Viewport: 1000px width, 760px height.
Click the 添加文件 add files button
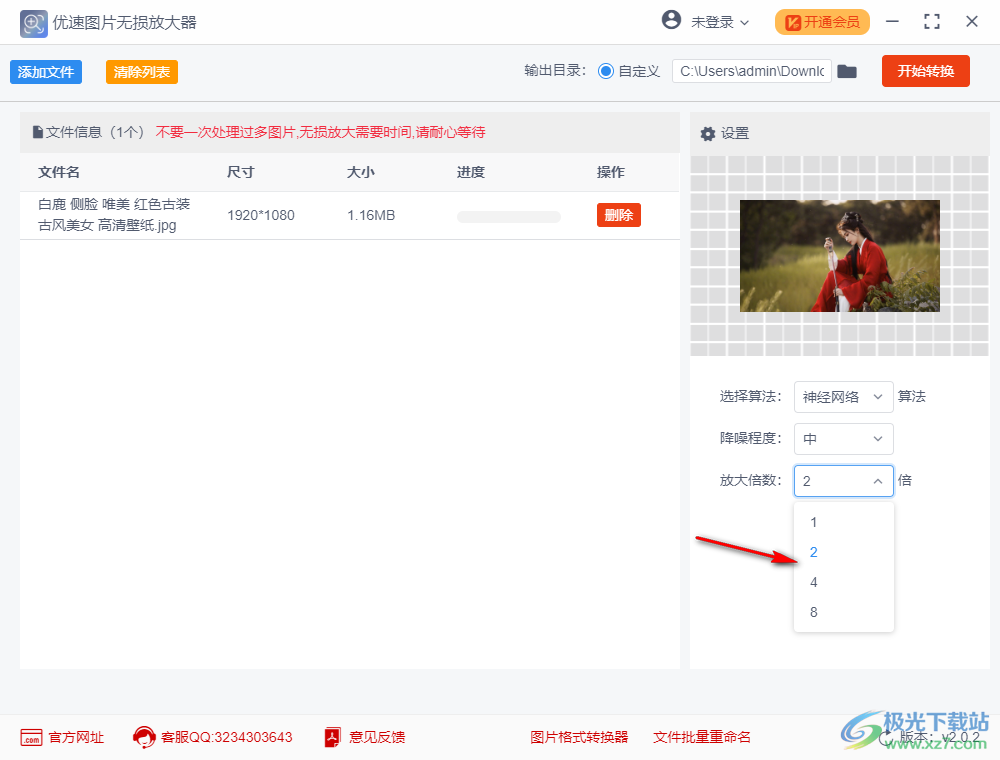(x=46, y=72)
